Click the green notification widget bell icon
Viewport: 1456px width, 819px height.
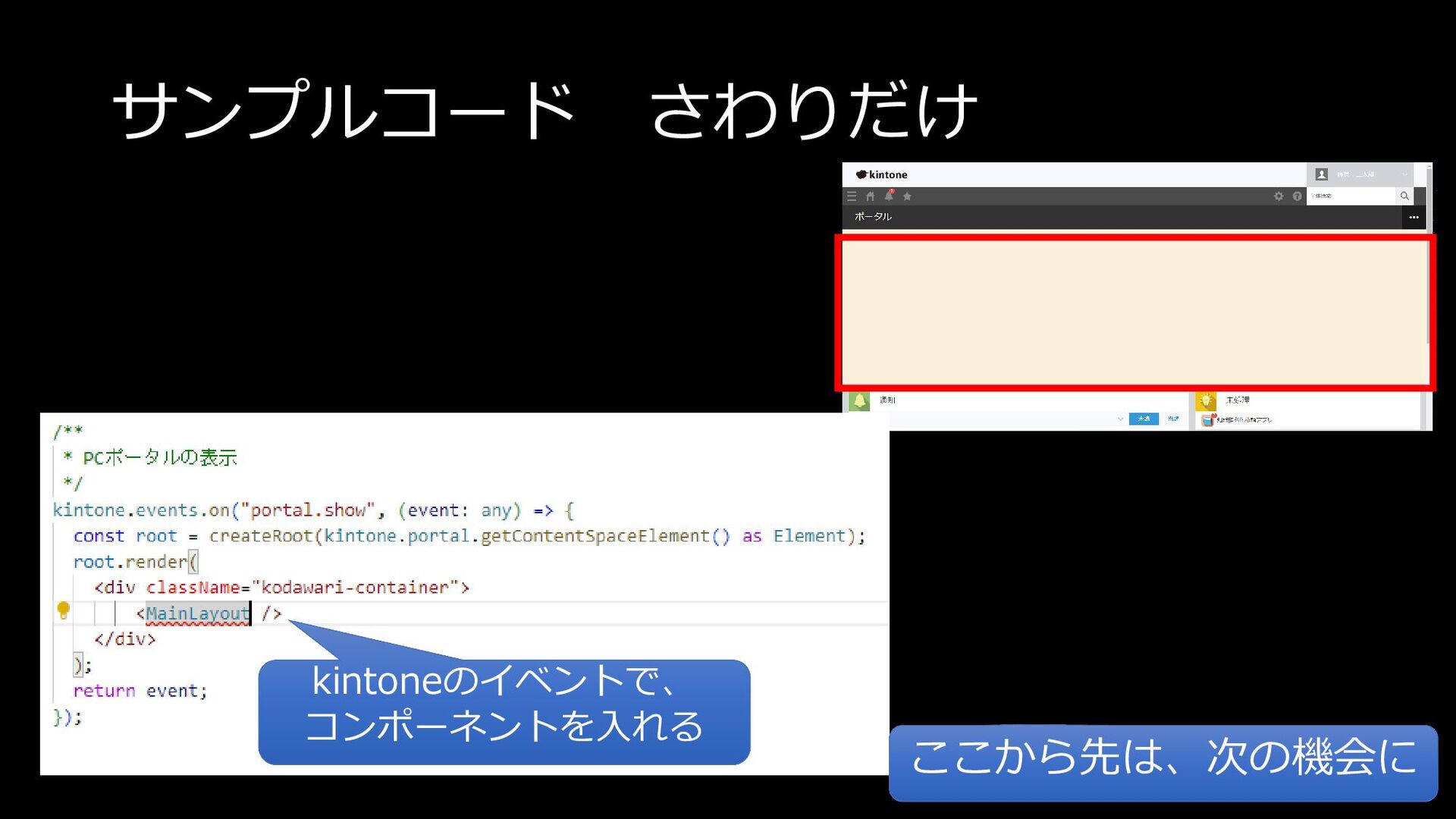click(859, 400)
